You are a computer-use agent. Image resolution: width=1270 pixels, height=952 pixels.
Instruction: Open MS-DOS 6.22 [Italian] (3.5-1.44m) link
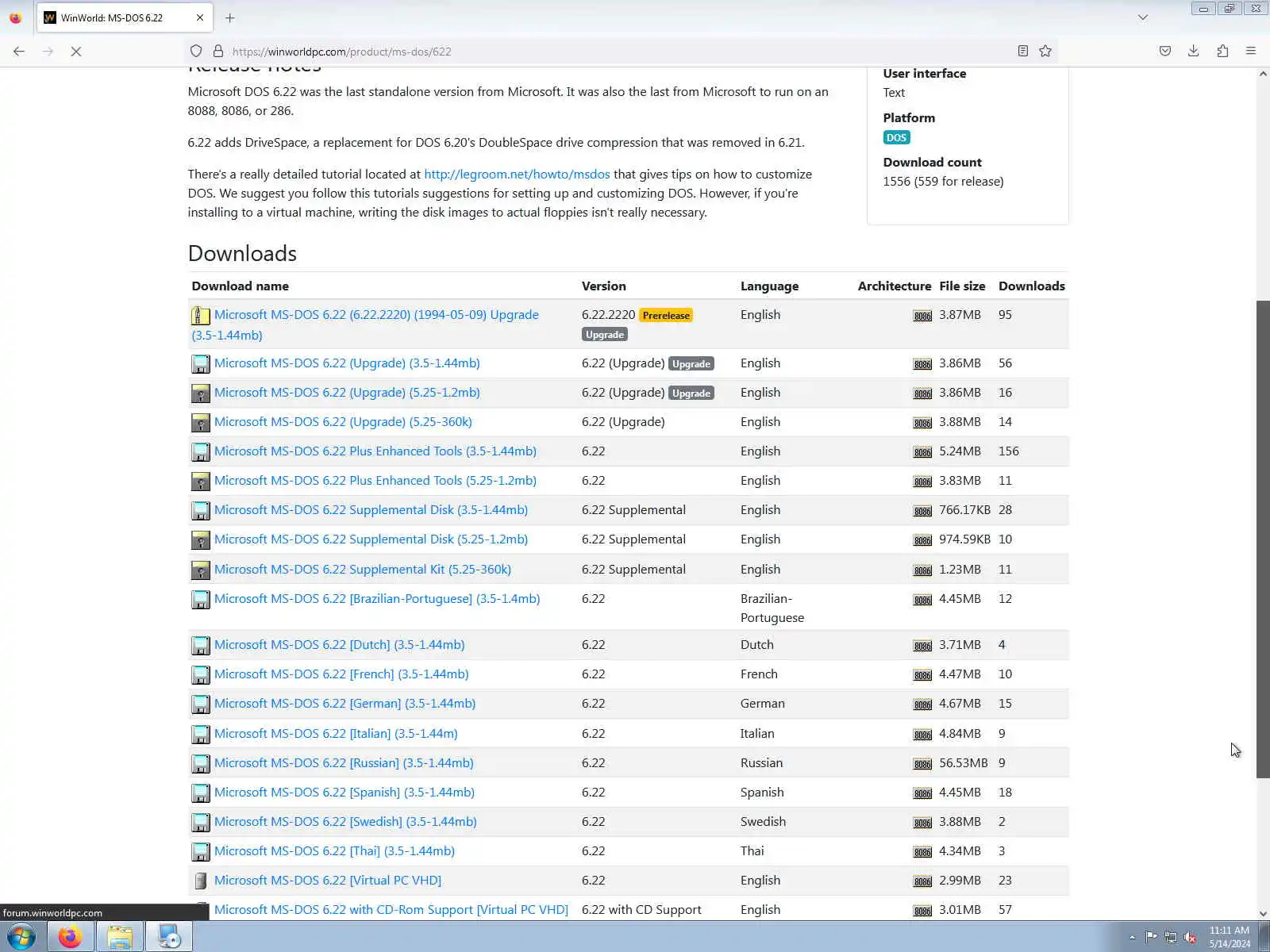click(336, 733)
